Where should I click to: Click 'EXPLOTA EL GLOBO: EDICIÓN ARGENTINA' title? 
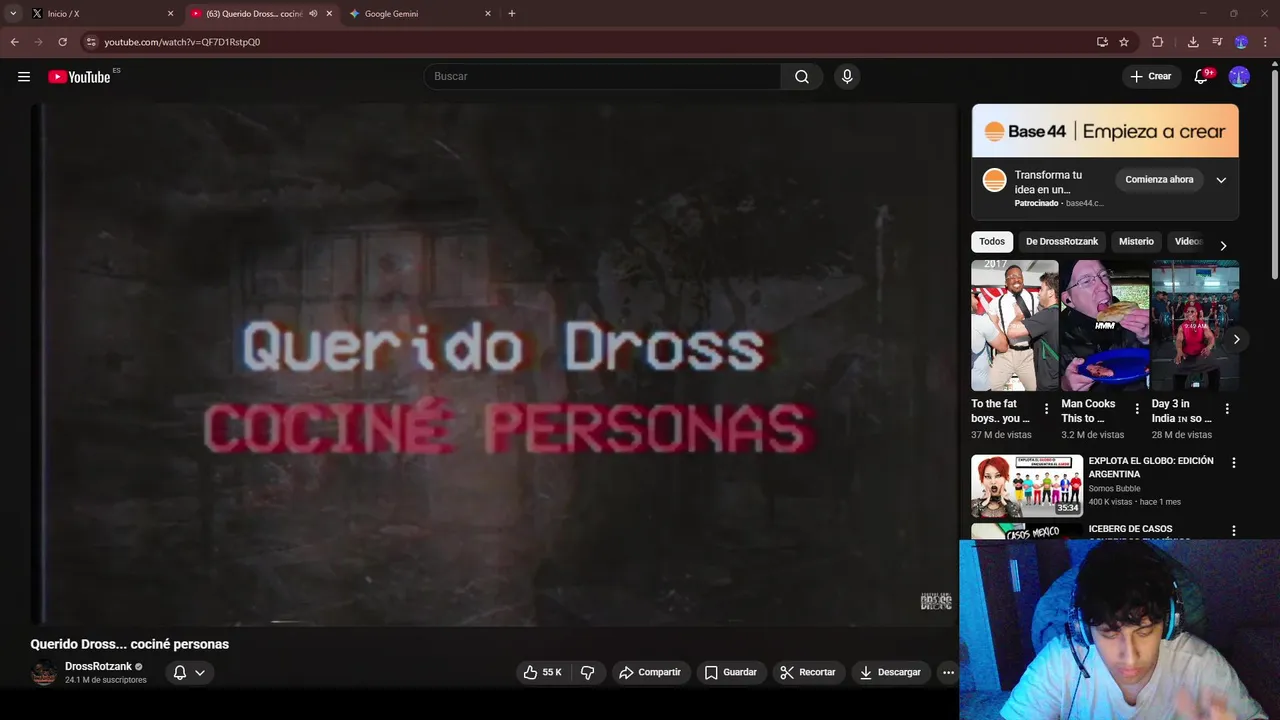tap(1151, 467)
